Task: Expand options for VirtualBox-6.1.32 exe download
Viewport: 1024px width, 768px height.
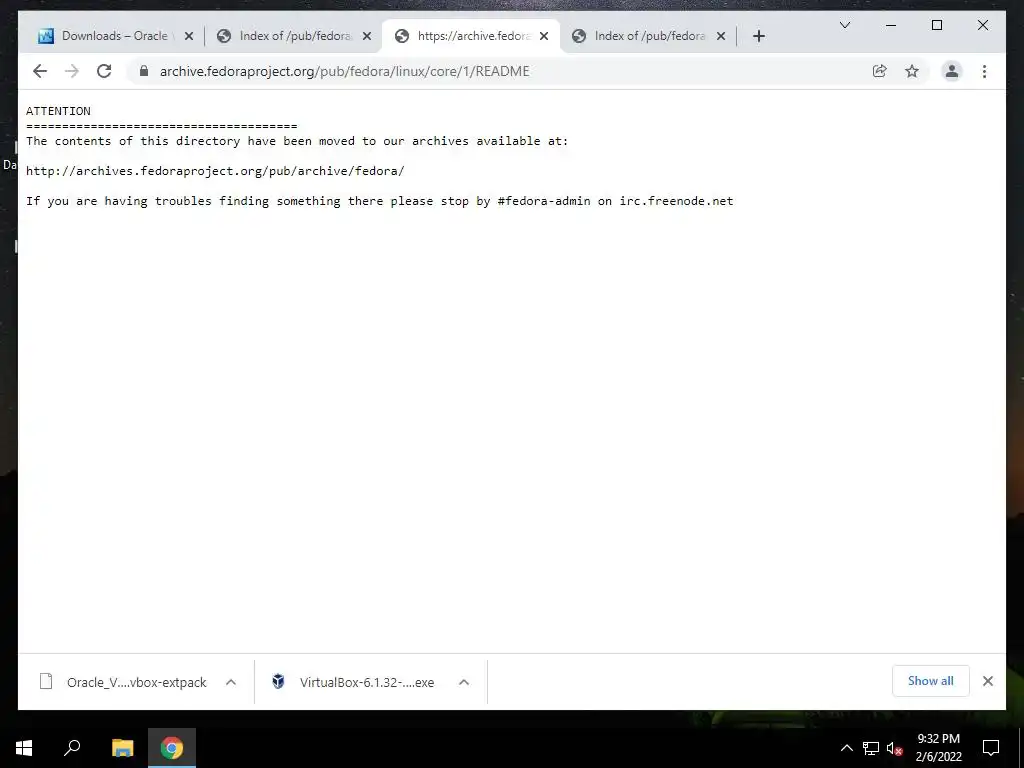Action: [464, 682]
